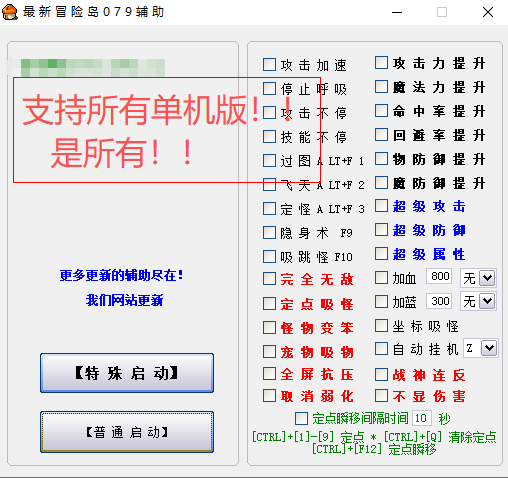
Task: Toggle the 停止呼吸 checkbox
Action: 269,89
